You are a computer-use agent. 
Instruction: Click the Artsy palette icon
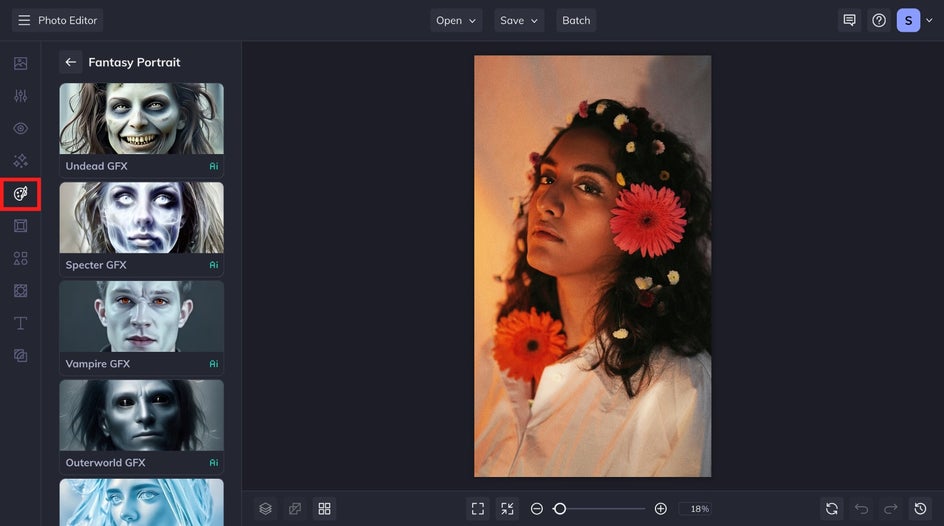20,194
